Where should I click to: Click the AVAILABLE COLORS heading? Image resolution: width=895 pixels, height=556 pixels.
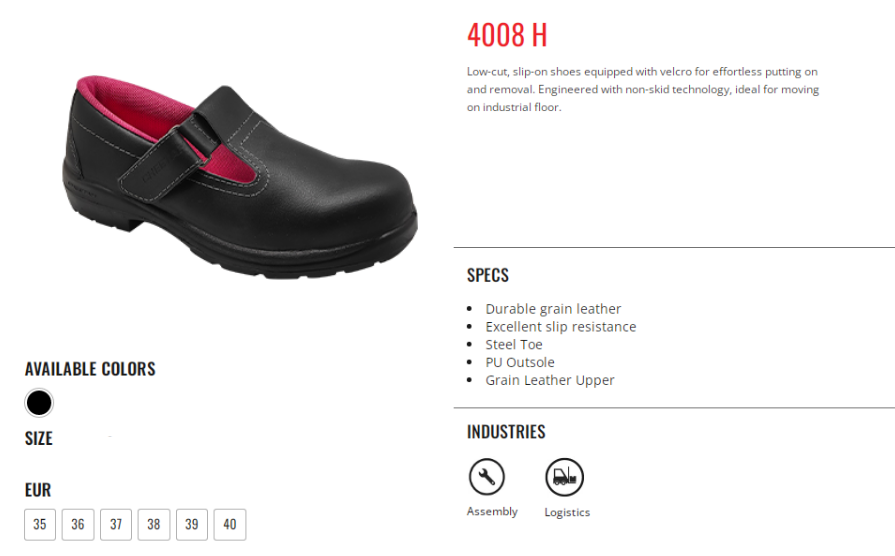(x=90, y=369)
